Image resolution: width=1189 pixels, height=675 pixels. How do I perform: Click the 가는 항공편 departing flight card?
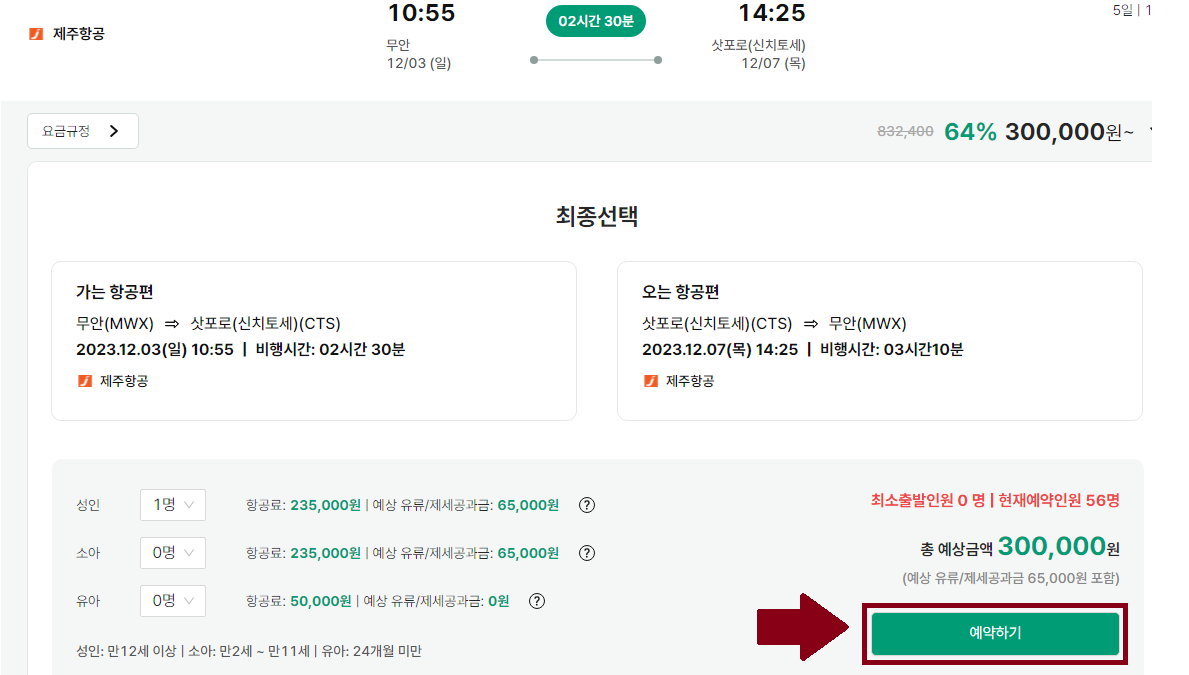coord(314,340)
